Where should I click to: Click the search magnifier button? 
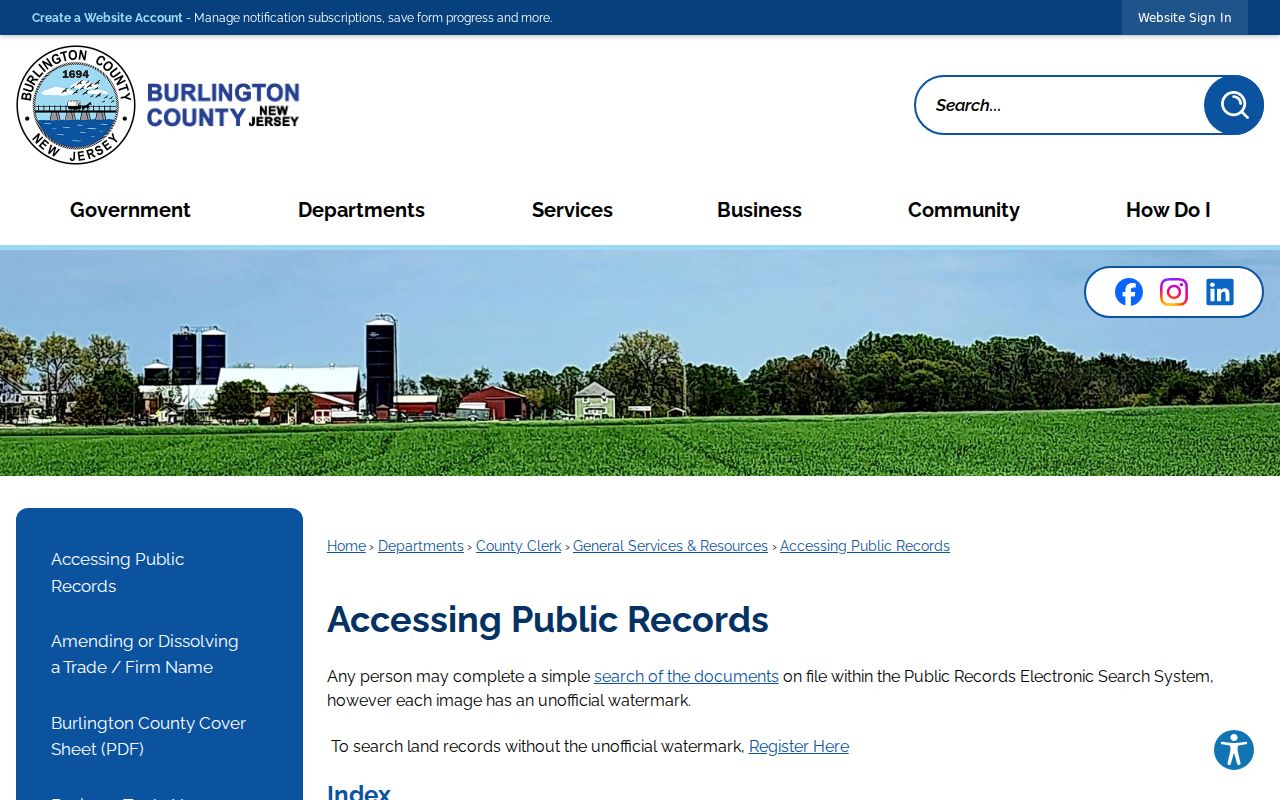[1234, 105]
